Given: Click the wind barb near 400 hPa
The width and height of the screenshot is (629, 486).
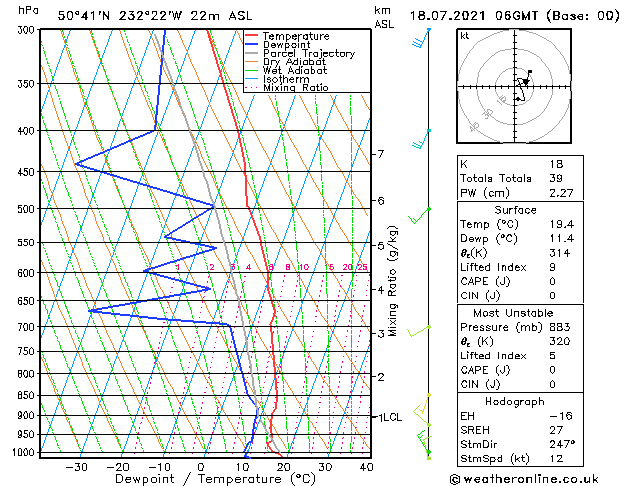Looking at the screenshot, I should tap(421, 139).
